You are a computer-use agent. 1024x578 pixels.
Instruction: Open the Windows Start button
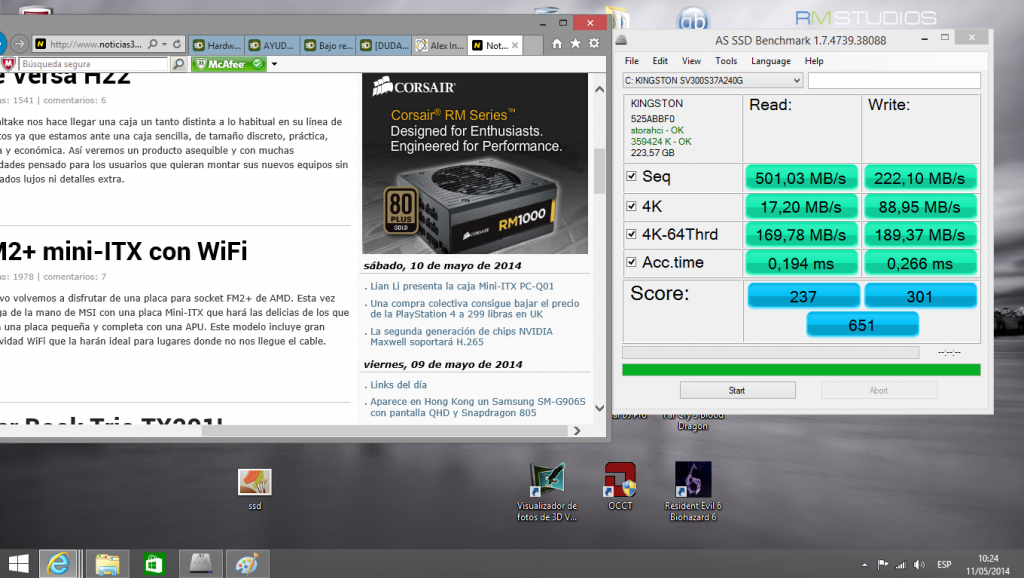pyautogui.click(x=19, y=564)
